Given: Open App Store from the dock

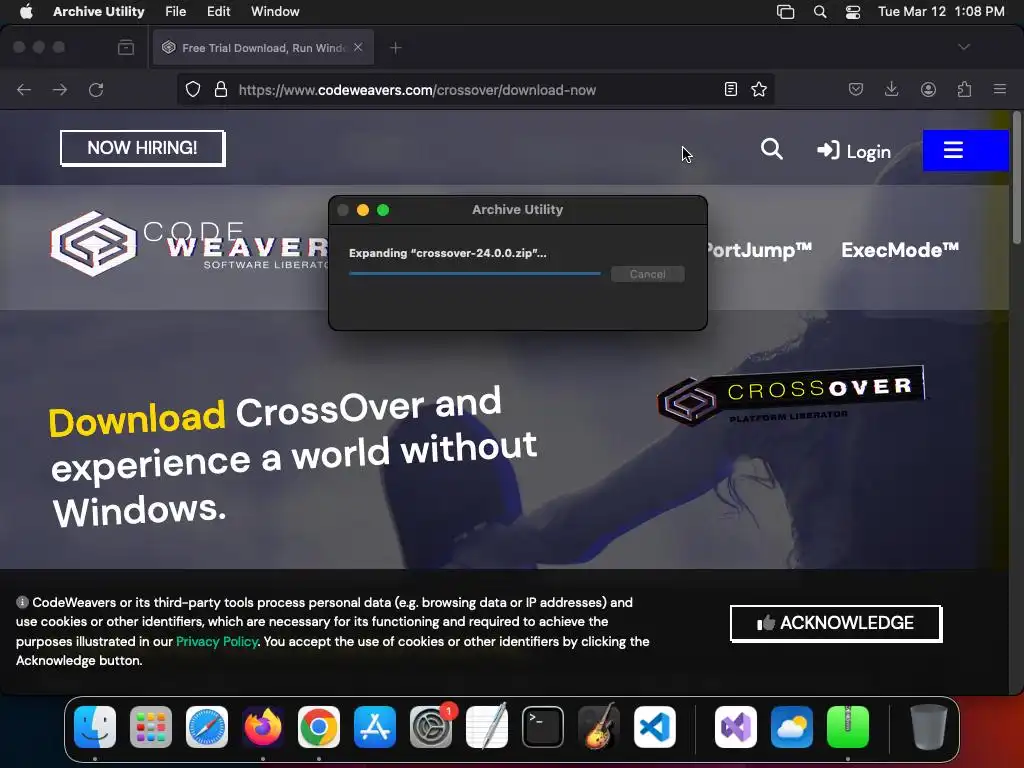Looking at the screenshot, I should [x=375, y=727].
